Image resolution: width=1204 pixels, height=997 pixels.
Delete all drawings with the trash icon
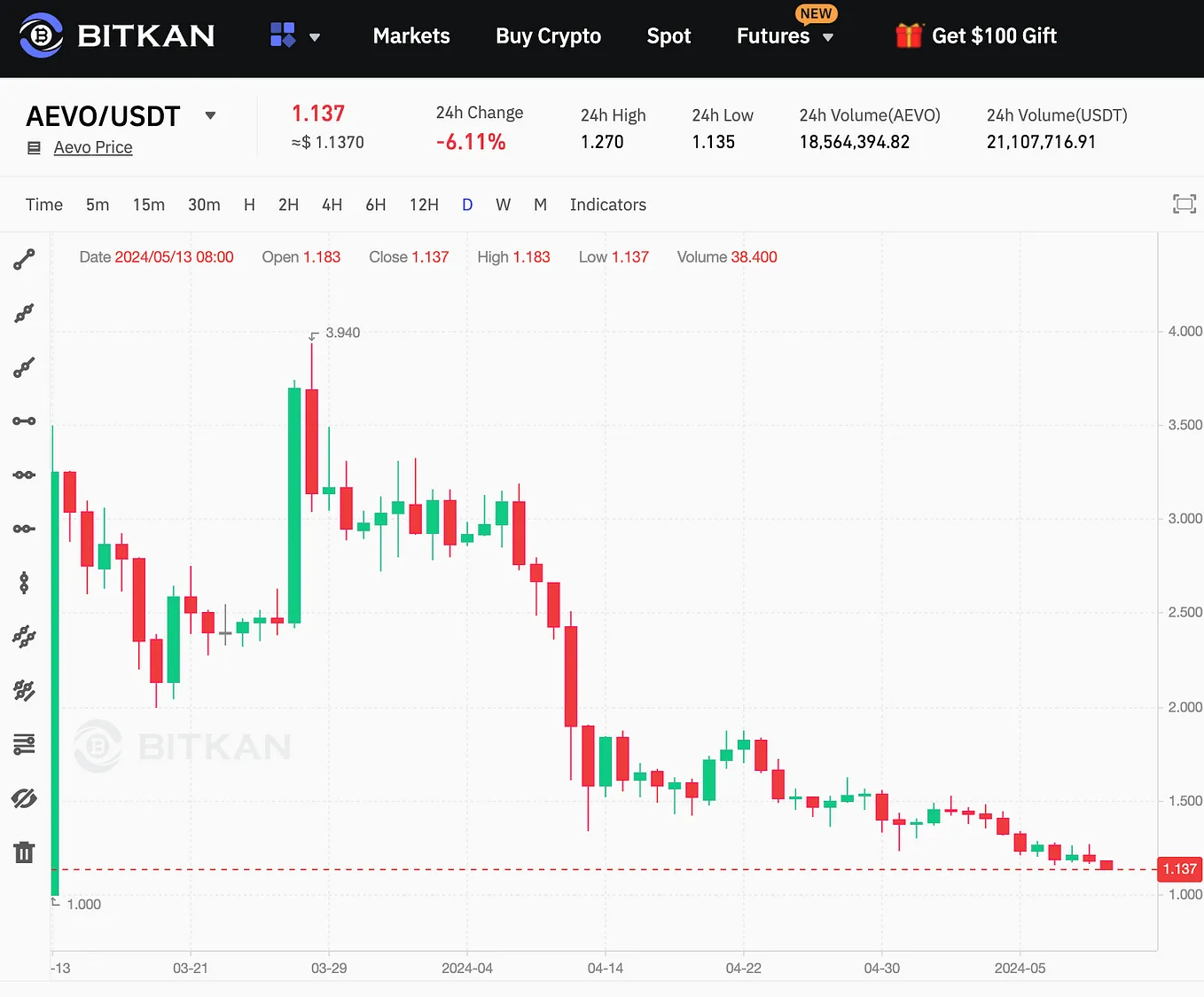coord(24,852)
